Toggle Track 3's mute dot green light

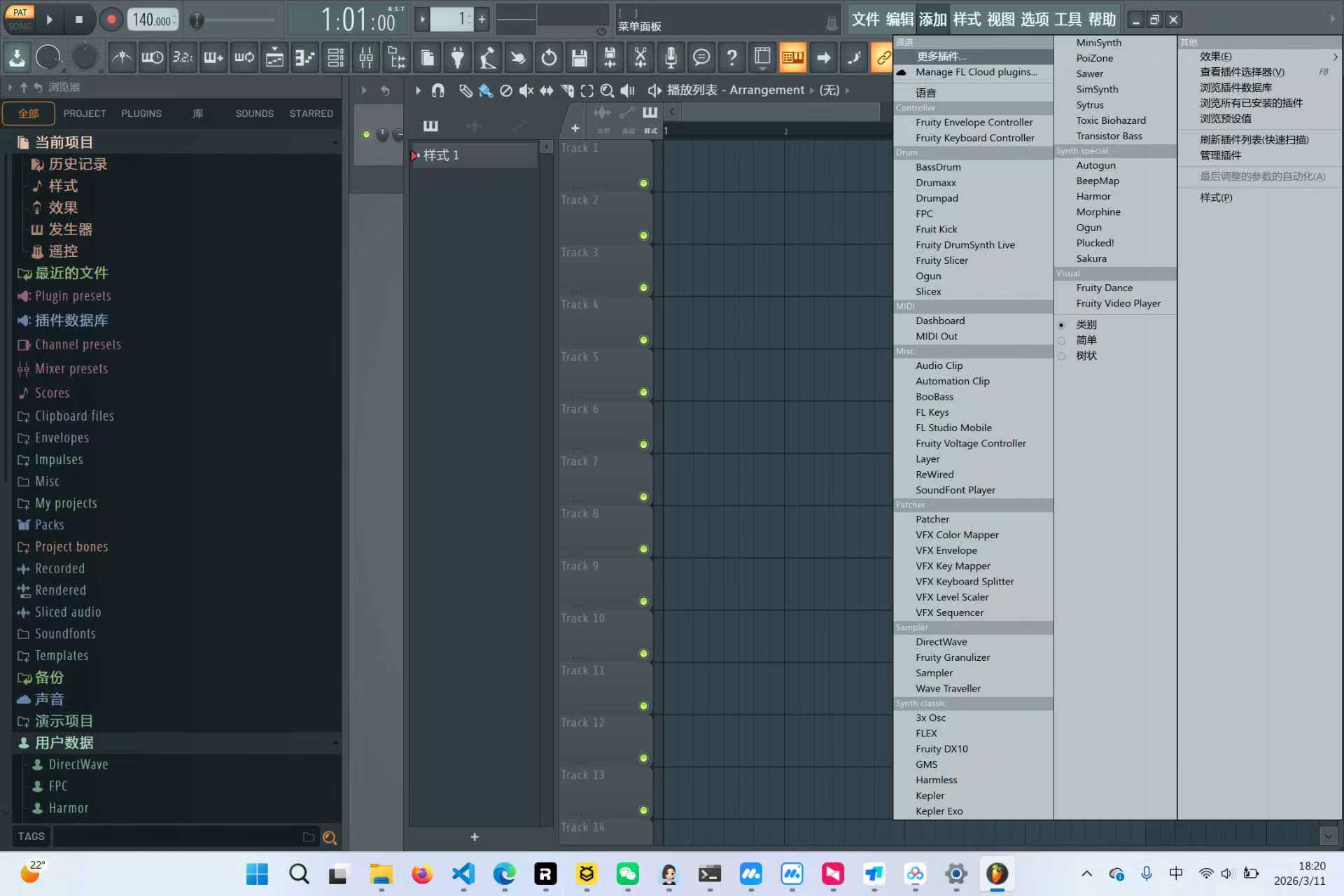(x=643, y=287)
